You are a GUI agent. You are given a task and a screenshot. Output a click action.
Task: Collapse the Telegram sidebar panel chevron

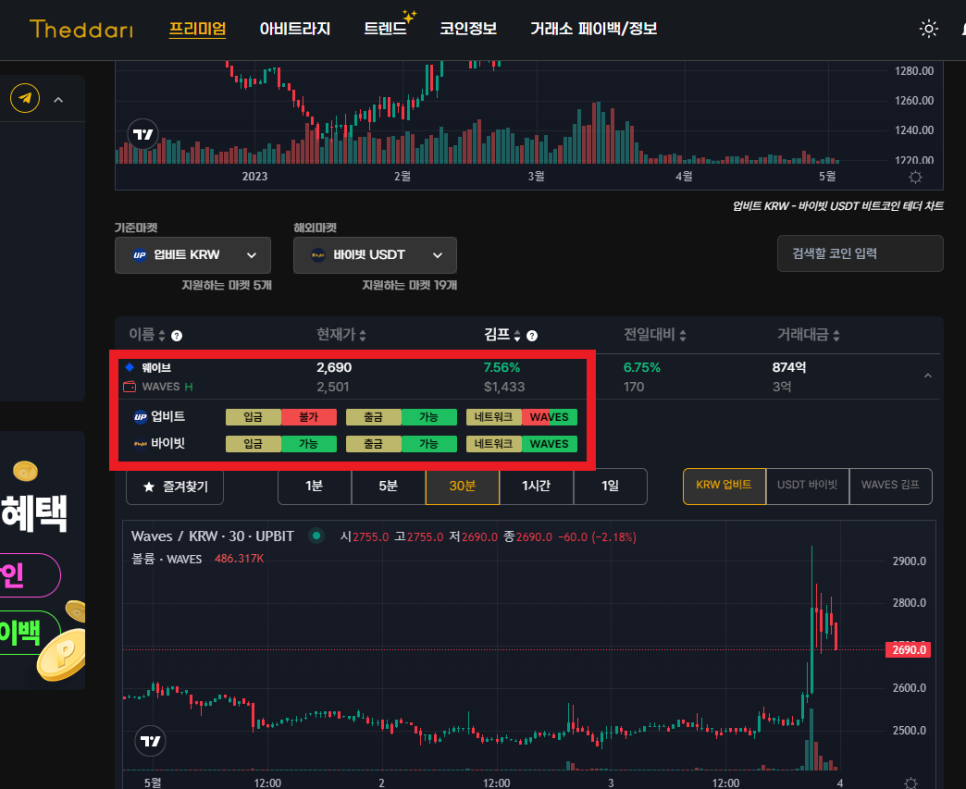(x=59, y=100)
